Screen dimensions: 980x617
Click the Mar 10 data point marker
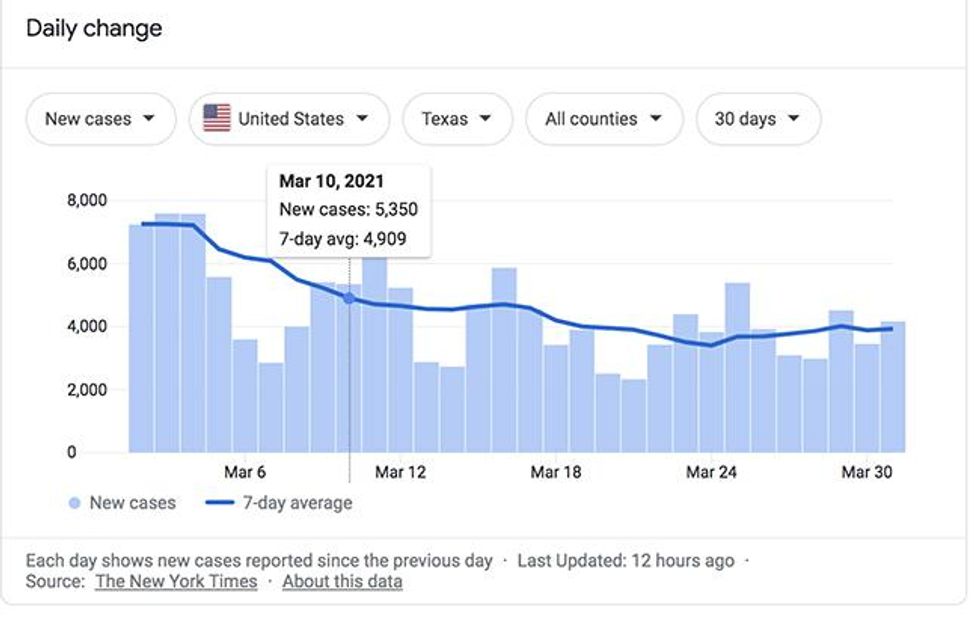point(349,298)
